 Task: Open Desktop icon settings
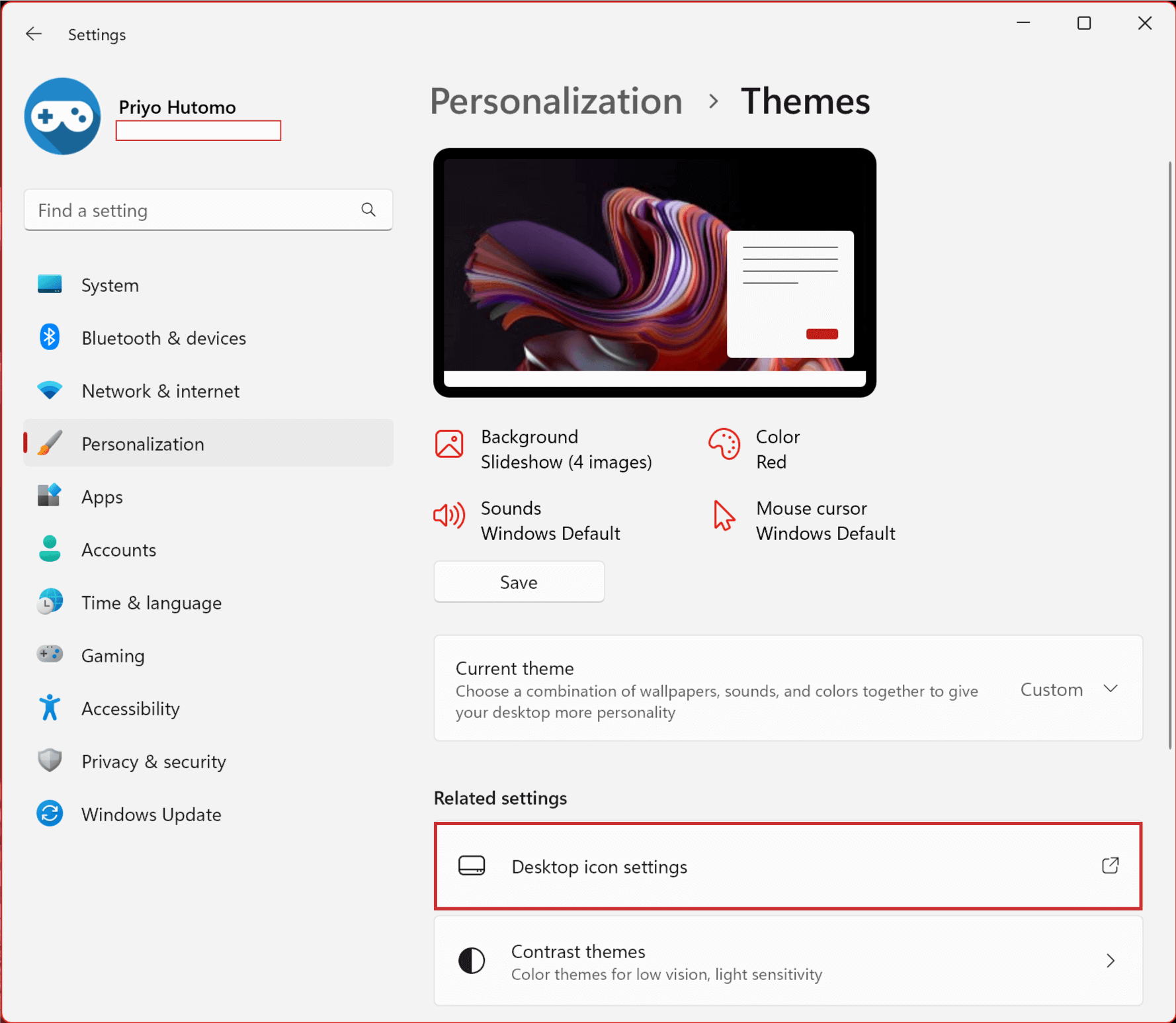pyautogui.click(x=788, y=866)
